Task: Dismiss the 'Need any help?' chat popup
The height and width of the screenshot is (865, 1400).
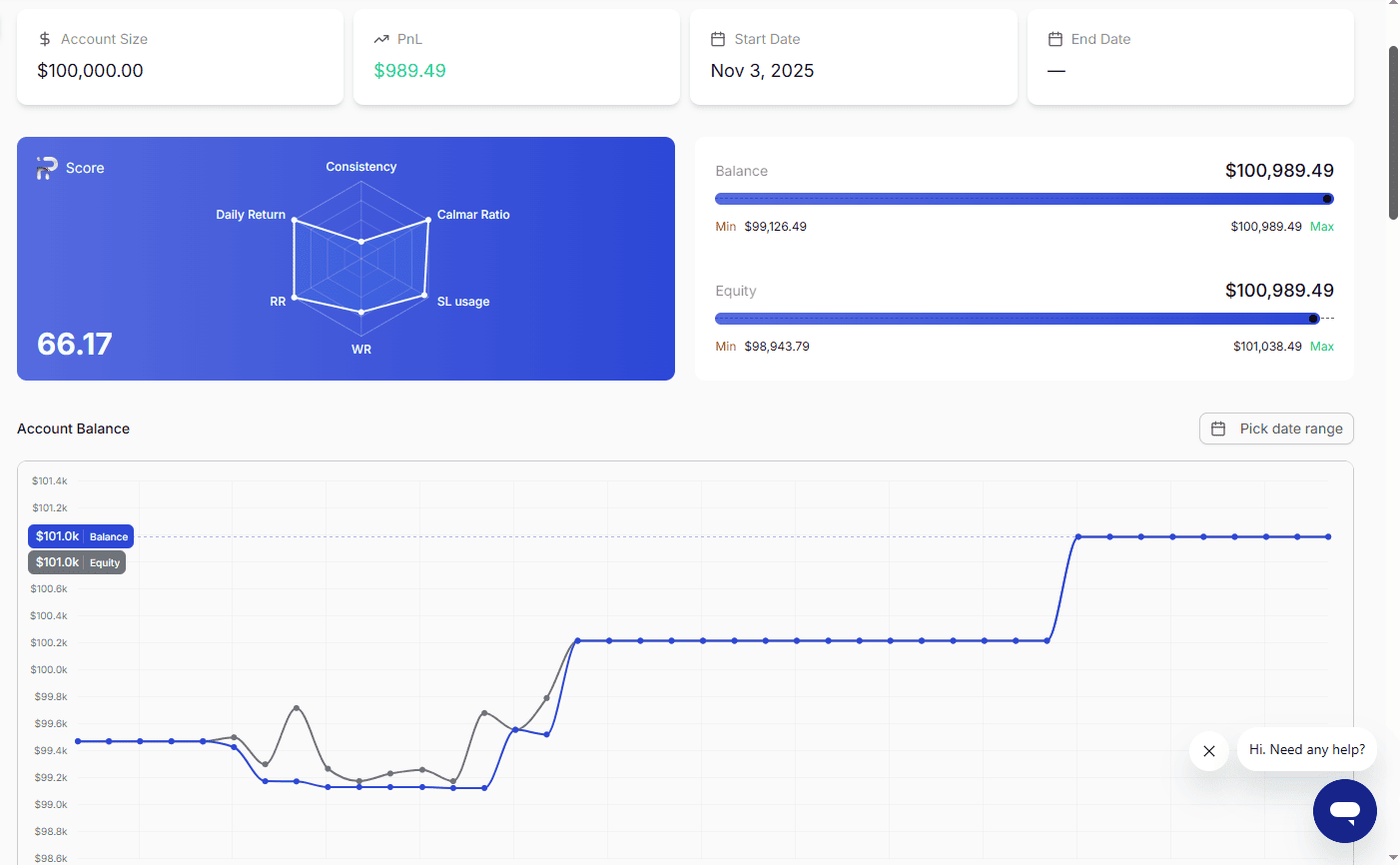Action: 1208,751
